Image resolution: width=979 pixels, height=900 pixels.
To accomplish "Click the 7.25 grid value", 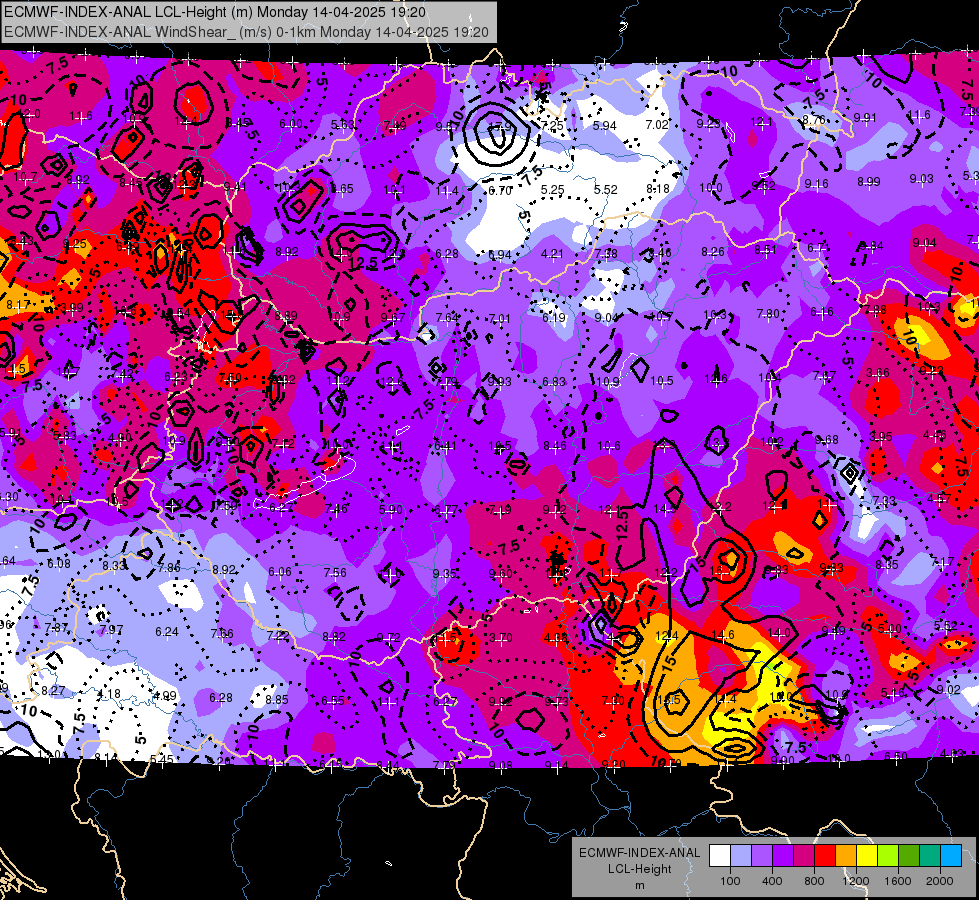I will coord(553,126).
